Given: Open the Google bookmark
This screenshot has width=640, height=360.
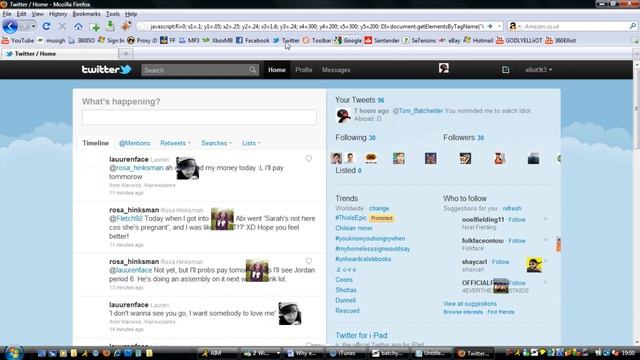Looking at the screenshot, I should [348, 40].
